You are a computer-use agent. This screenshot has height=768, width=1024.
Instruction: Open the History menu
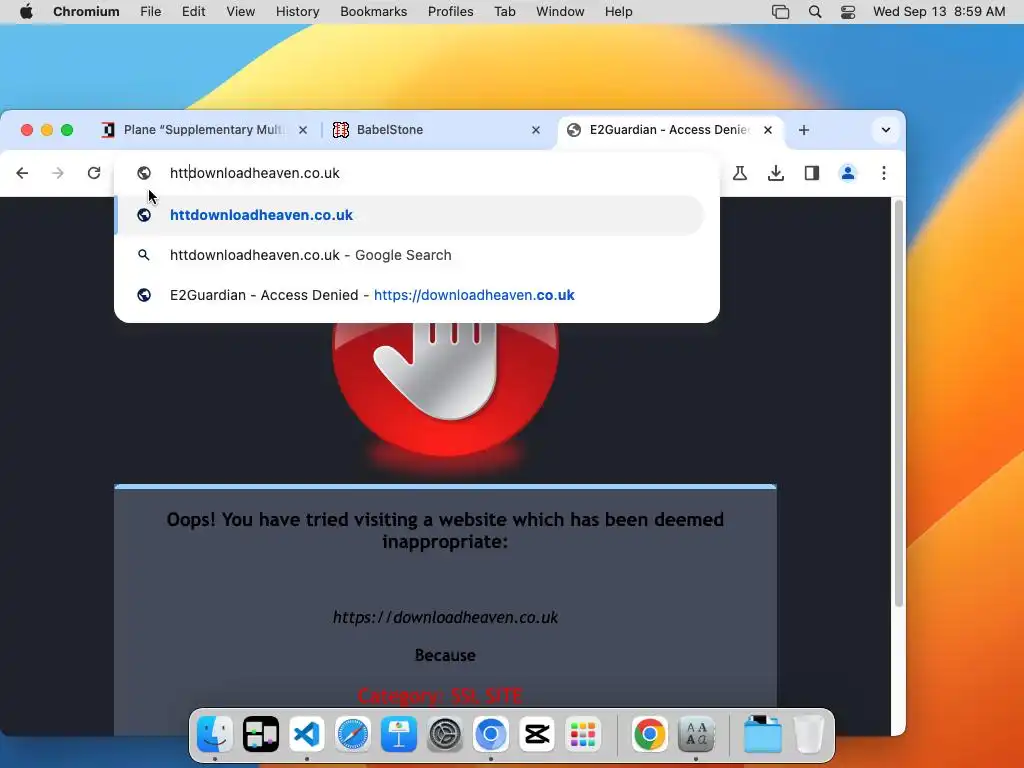pyautogui.click(x=298, y=12)
